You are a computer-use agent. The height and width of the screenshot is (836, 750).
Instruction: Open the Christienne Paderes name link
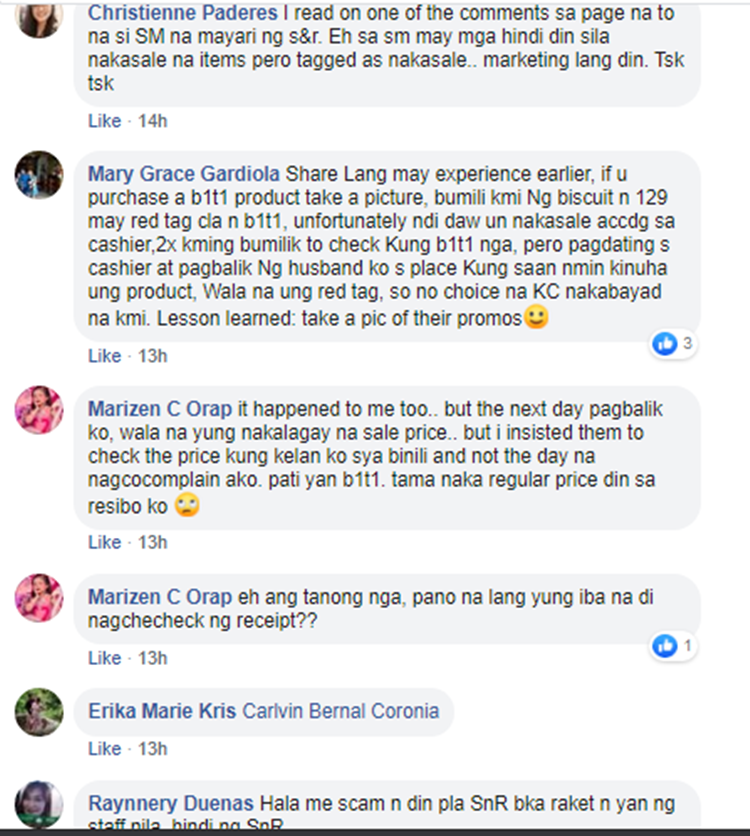pyautogui.click(x=183, y=13)
